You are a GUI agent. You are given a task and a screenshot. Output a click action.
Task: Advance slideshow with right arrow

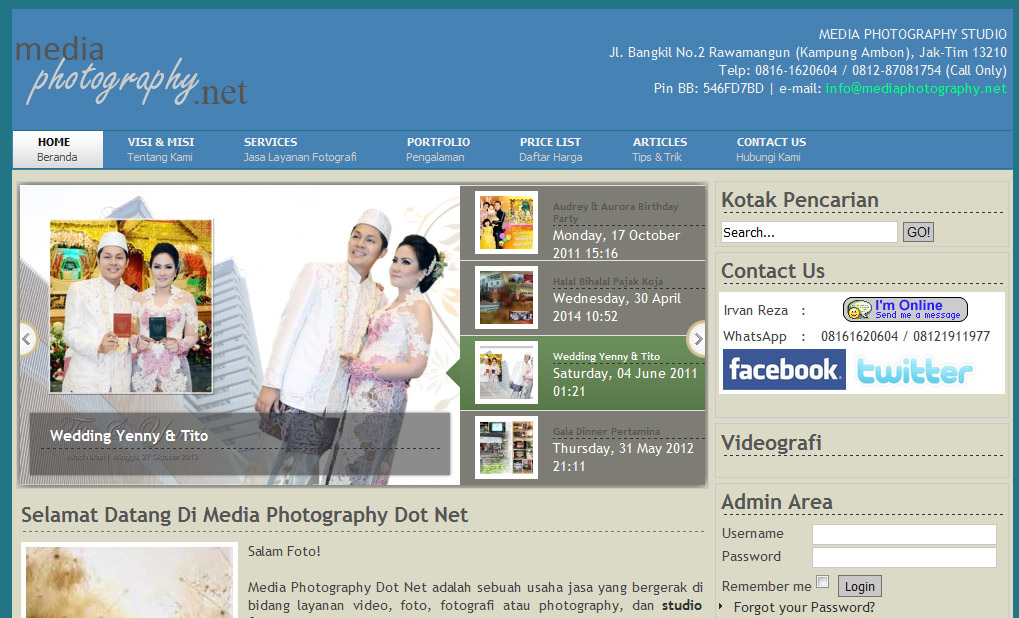(x=697, y=339)
